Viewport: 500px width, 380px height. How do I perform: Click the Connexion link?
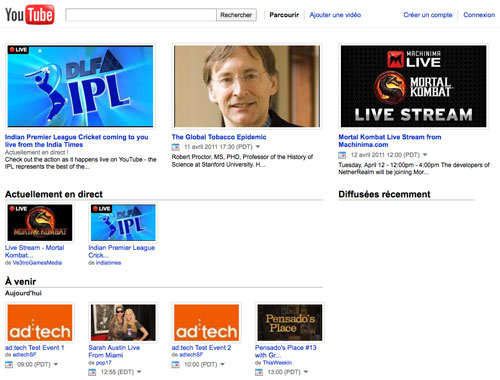tap(479, 15)
